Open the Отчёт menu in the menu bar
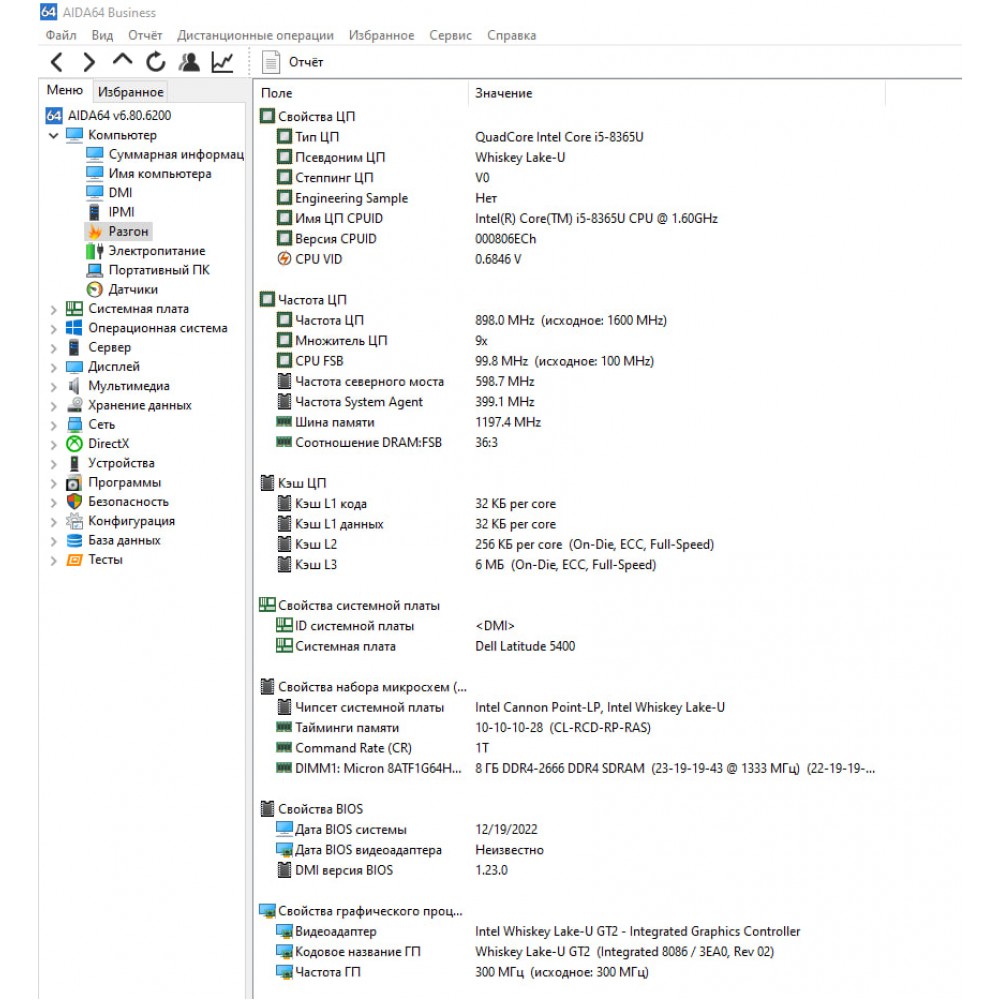Screen dimensions: 1000x1000 point(145,35)
